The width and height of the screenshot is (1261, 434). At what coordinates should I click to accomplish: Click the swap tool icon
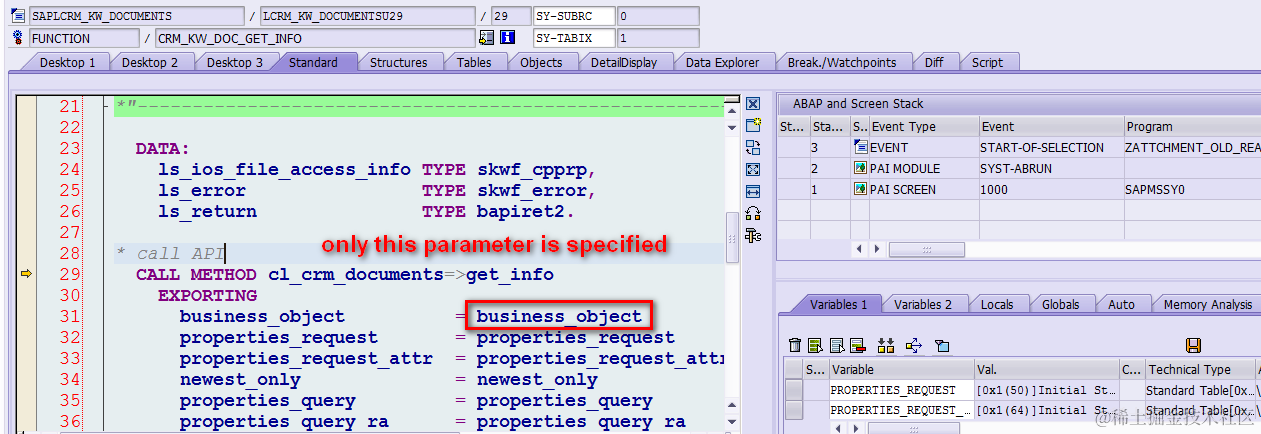pos(754,148)
